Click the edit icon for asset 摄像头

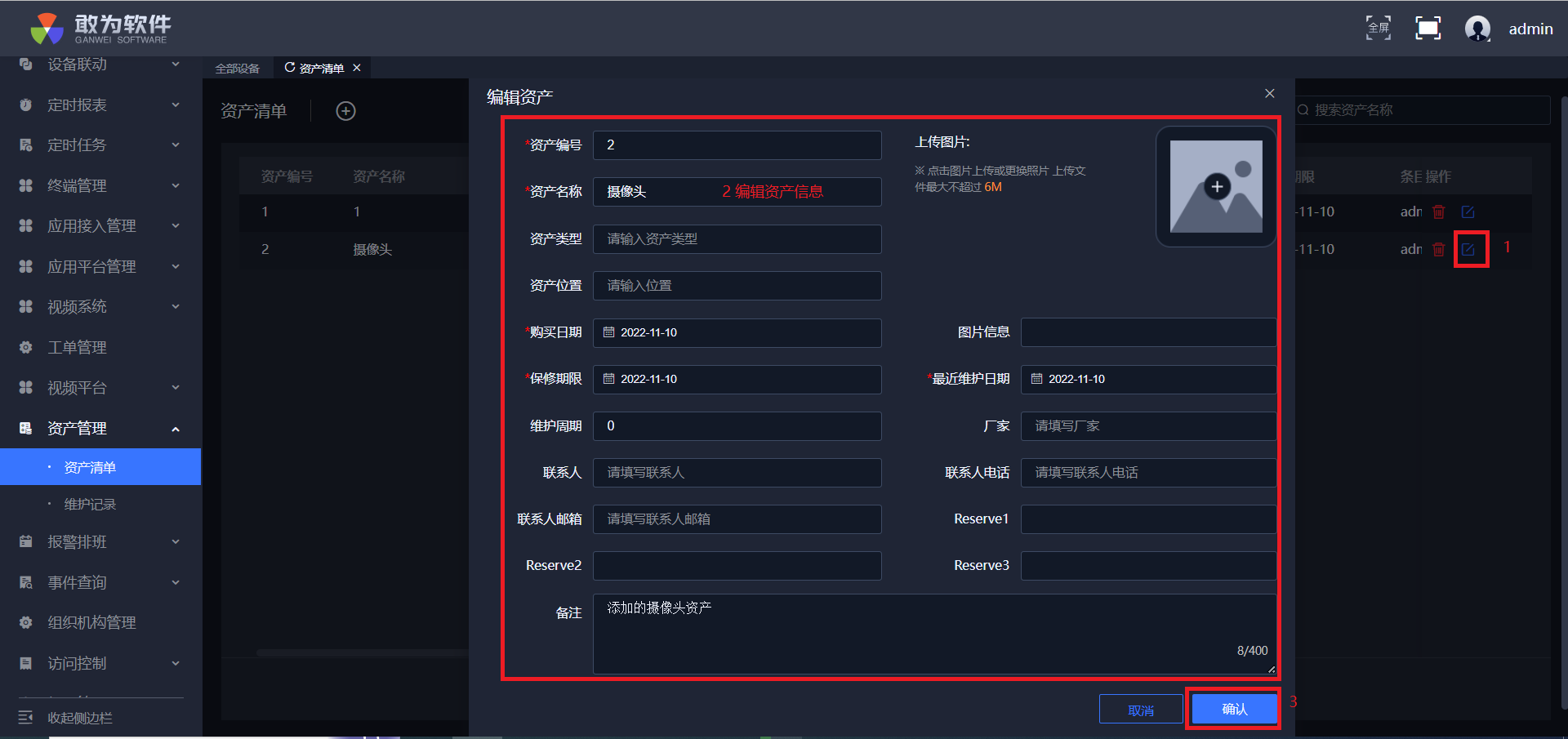[x=1468, y=249]
